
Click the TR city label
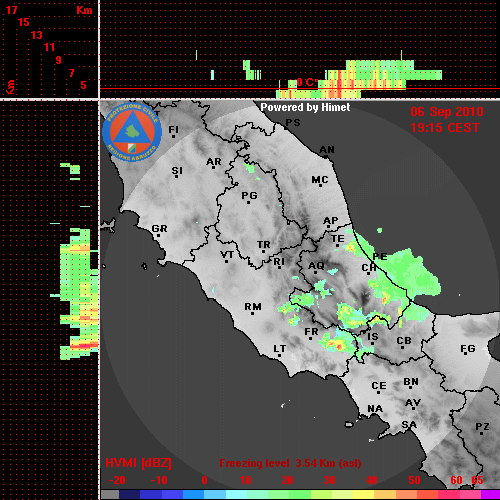[264, 245]
